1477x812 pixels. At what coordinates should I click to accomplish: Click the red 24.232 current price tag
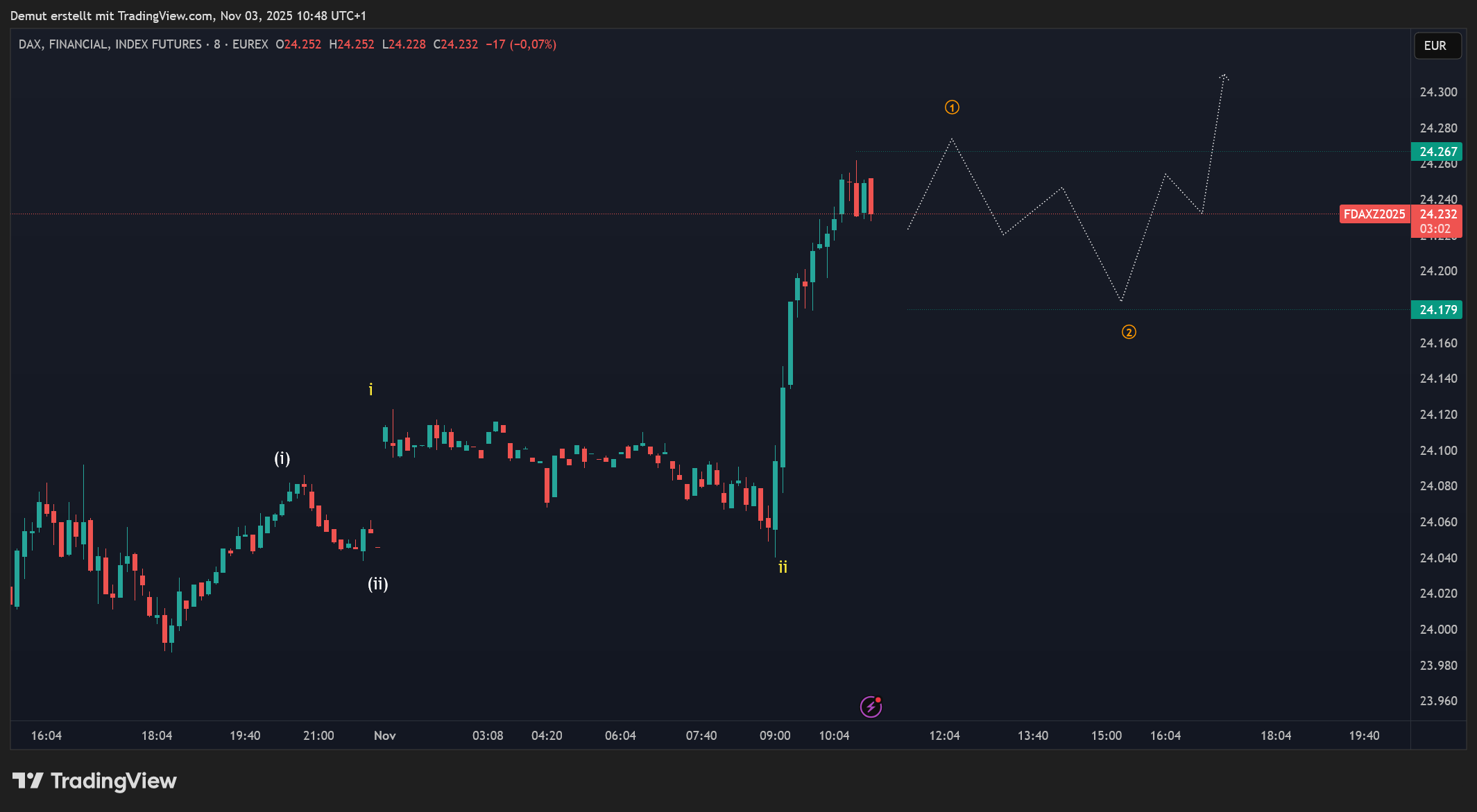[1437, 214]
